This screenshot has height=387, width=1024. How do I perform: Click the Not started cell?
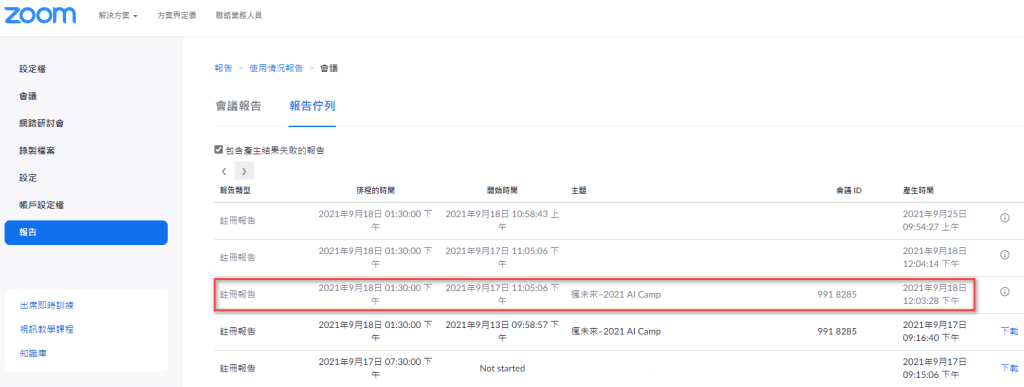502,368
